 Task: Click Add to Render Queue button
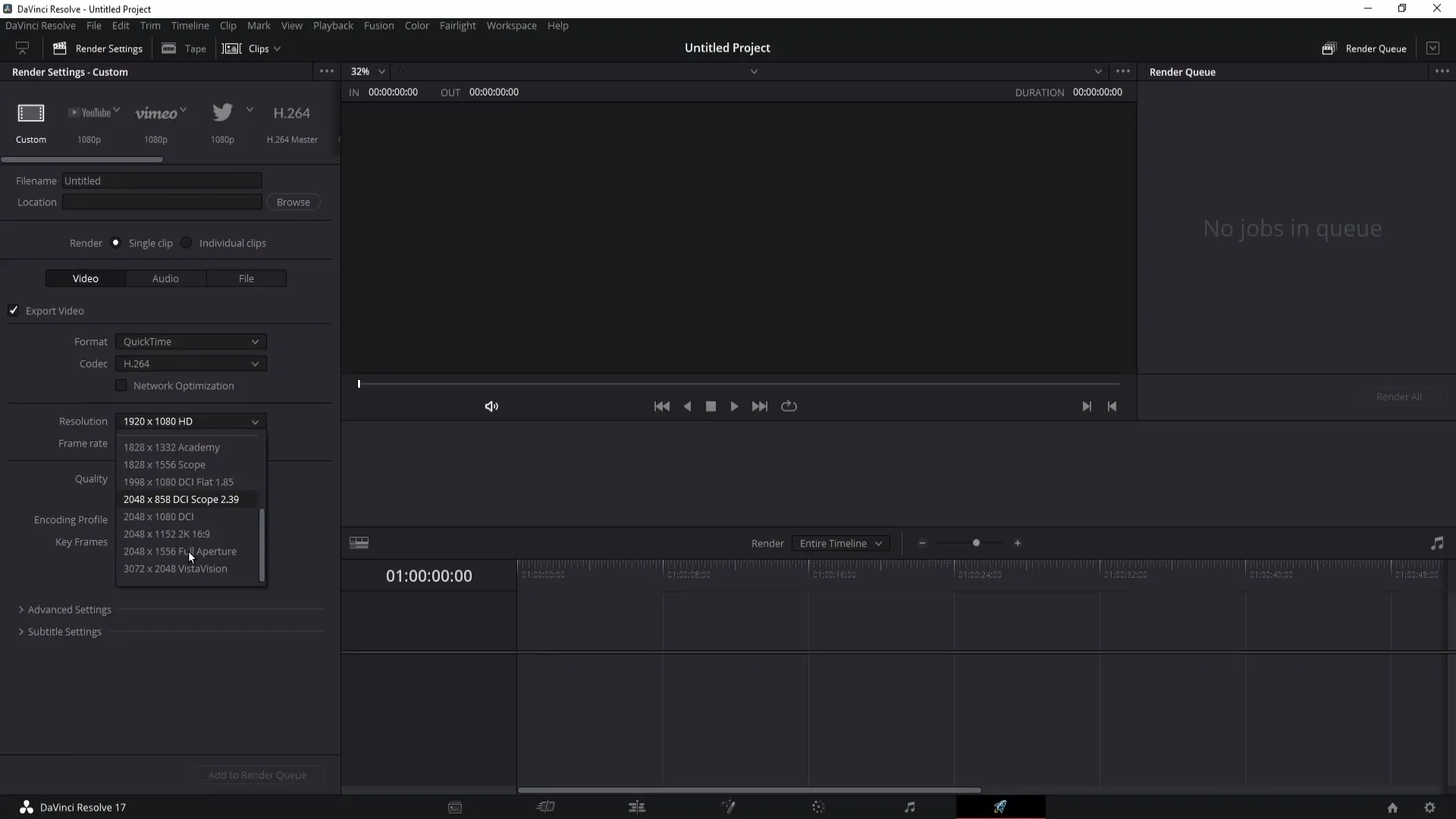(257, 774)
